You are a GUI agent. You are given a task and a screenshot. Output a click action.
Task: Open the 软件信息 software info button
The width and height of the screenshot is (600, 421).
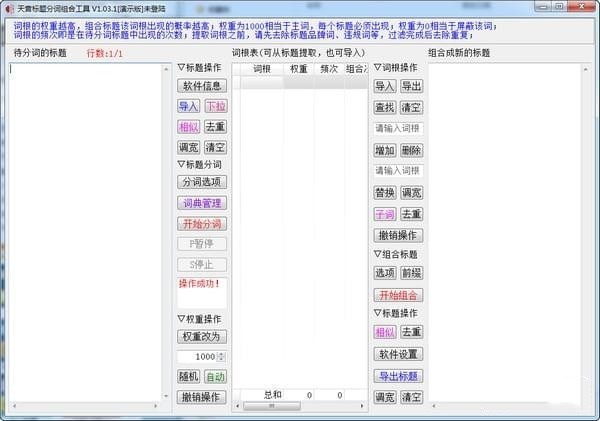(202, 86)
